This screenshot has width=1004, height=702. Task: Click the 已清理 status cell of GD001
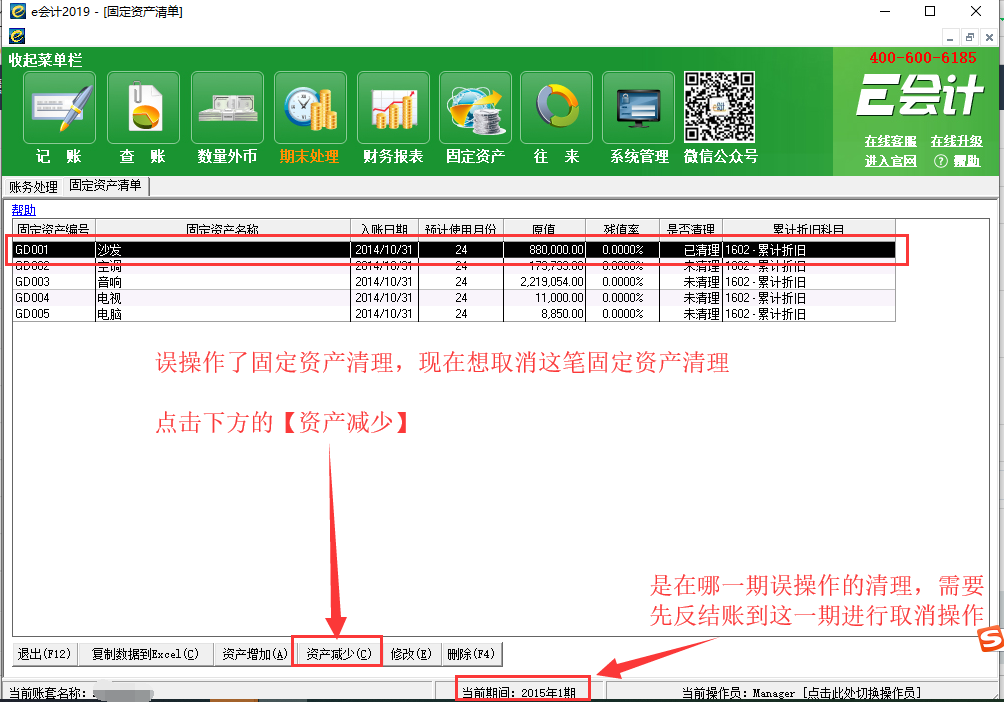pyautogui.click(x=691, y=250)
